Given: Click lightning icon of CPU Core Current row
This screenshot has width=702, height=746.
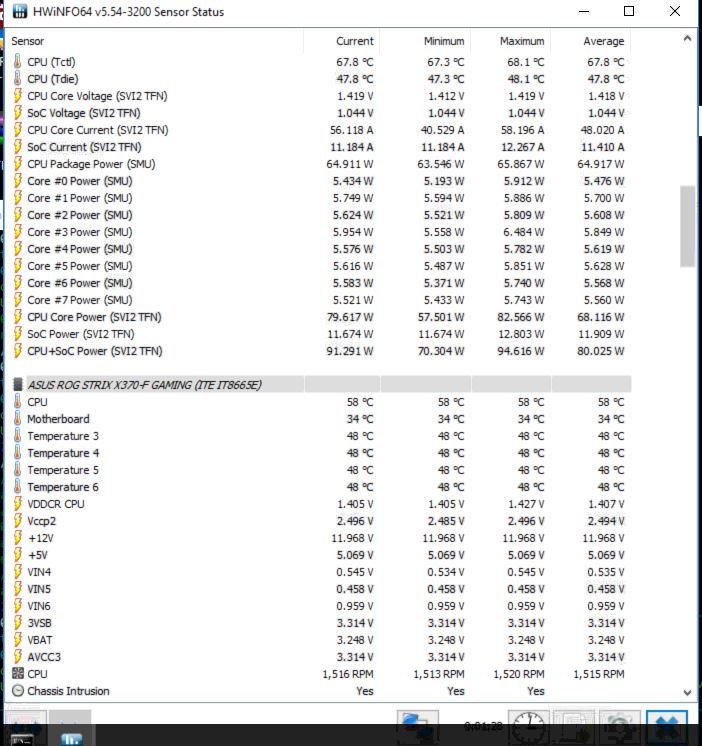Looking at the screenshot, I should click(18, 130).
